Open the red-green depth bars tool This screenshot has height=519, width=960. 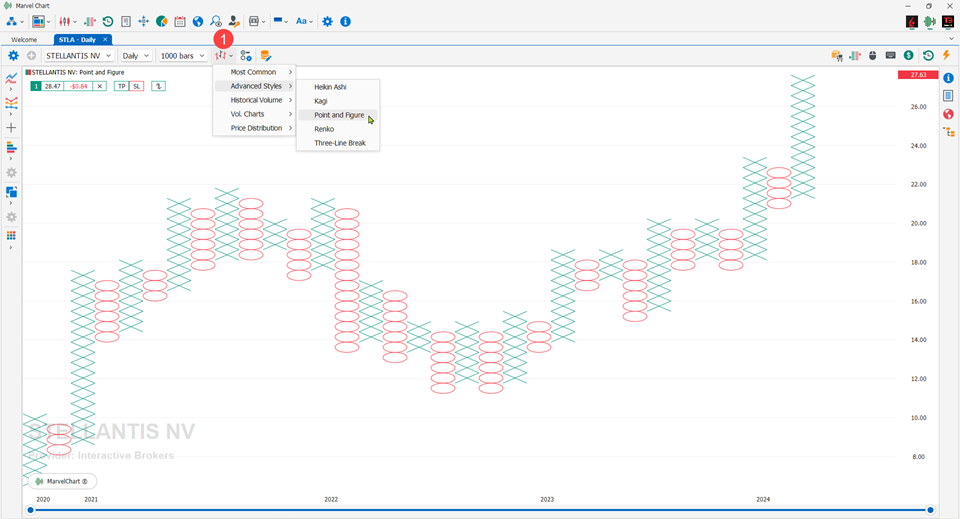[90, 21]
